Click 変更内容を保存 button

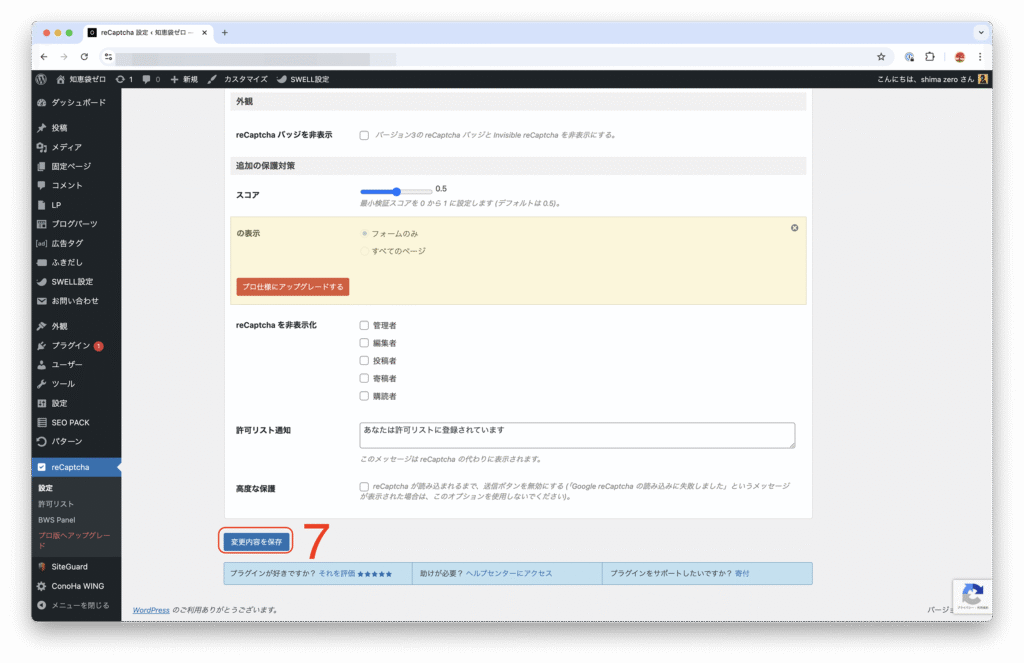coord(256,542)
